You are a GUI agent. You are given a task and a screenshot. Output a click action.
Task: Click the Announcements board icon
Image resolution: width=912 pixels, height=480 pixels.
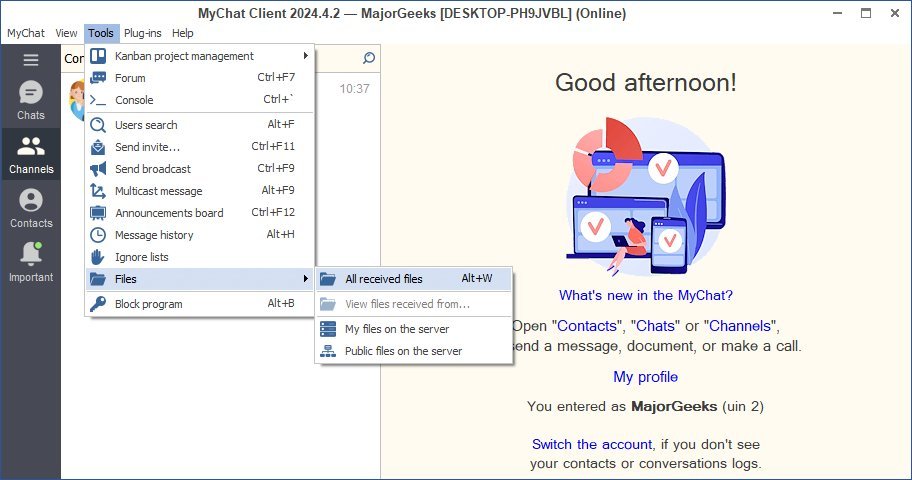98,213
